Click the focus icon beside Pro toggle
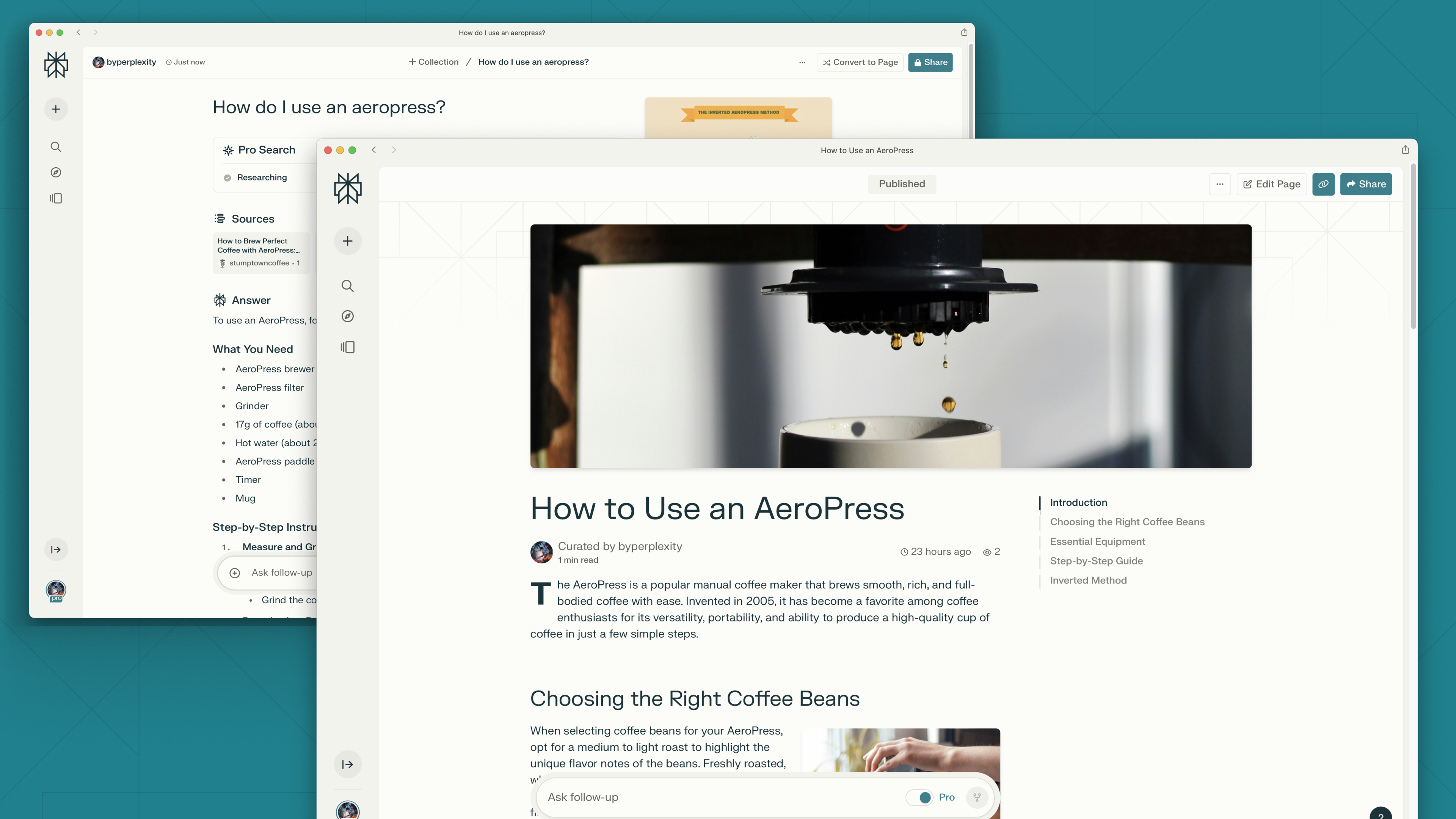Viewport: 1456px width, 819px height. click(977, 797)
